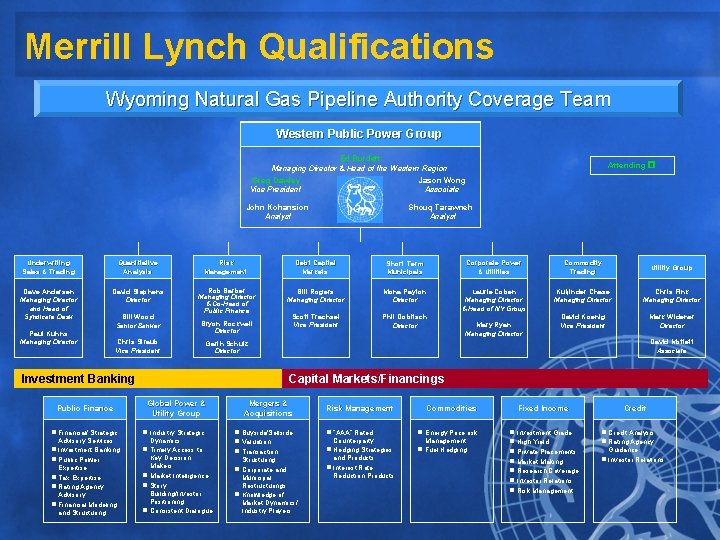Select the Tax Expertise bullet
Image resolution: width=720 pixels, height=540 pixels.
coord(76,478)
